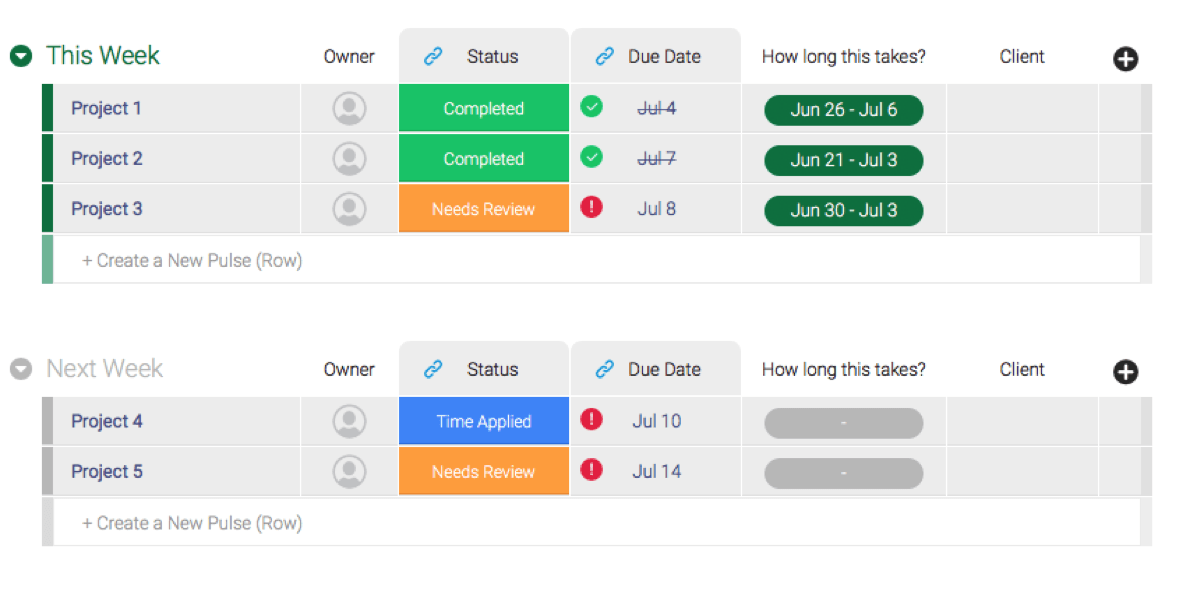This screenshot has height=594, width=1178.
Task: Click link icon beside Due Date in Next Week
Action: (x=604, y=369)
